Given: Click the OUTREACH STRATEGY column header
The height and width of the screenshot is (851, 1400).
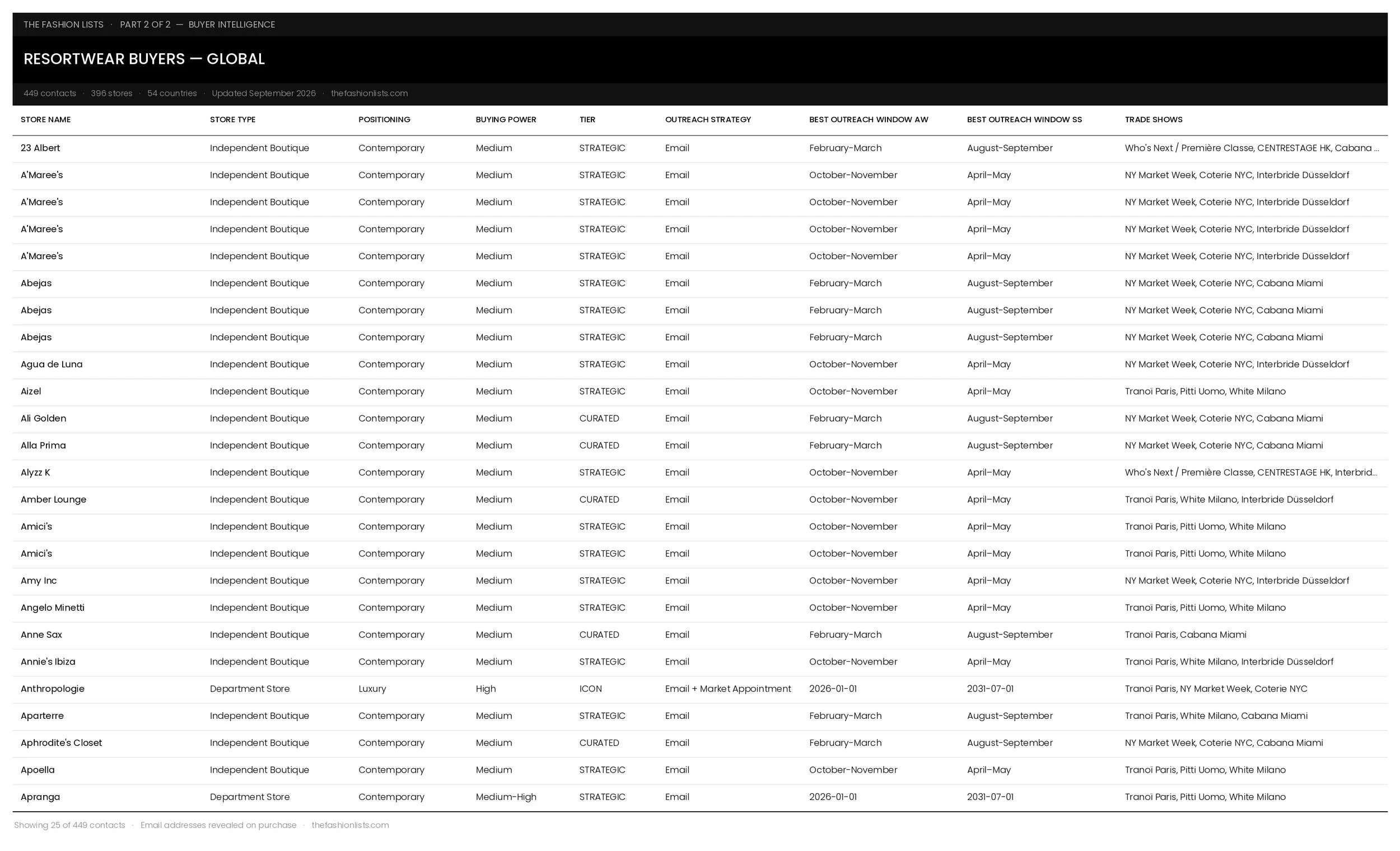Looking at the screenshot, I should pos(708,119).
